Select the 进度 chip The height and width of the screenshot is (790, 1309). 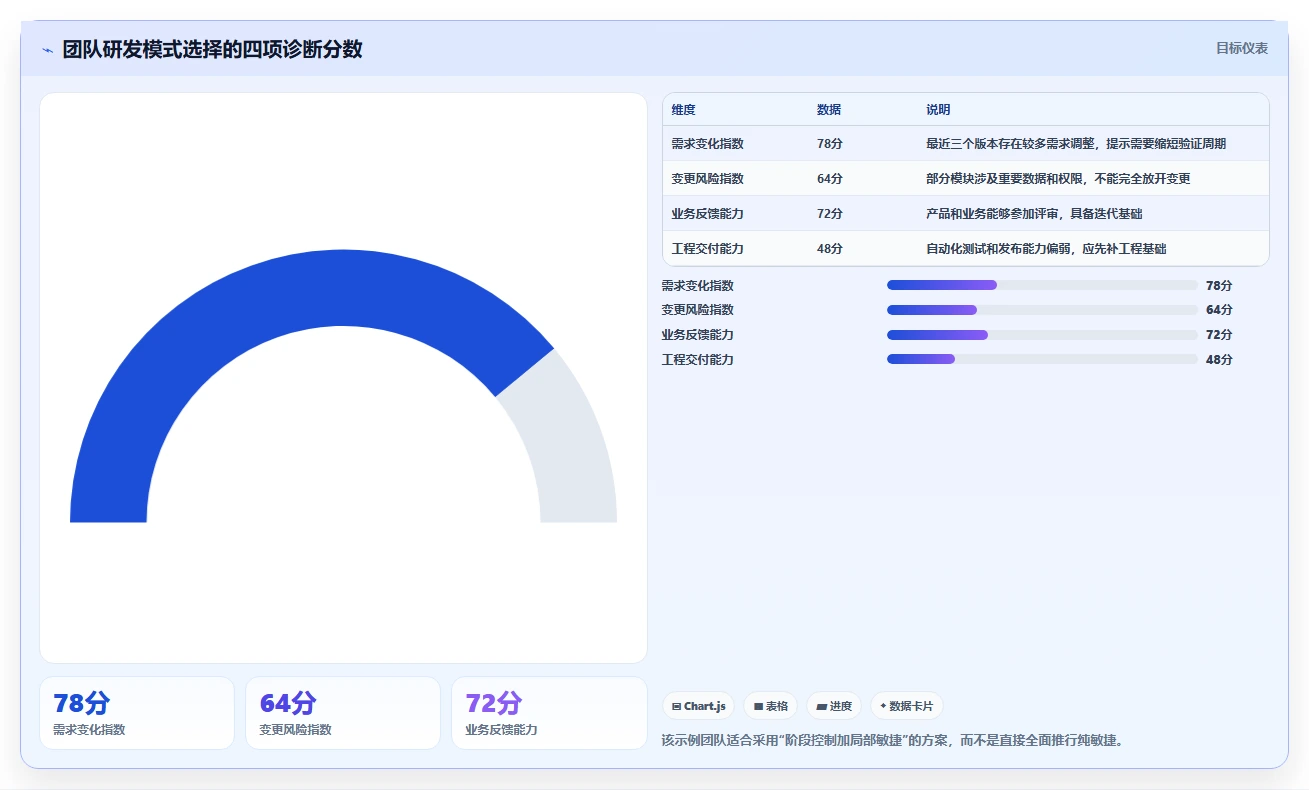coord(834,706)
